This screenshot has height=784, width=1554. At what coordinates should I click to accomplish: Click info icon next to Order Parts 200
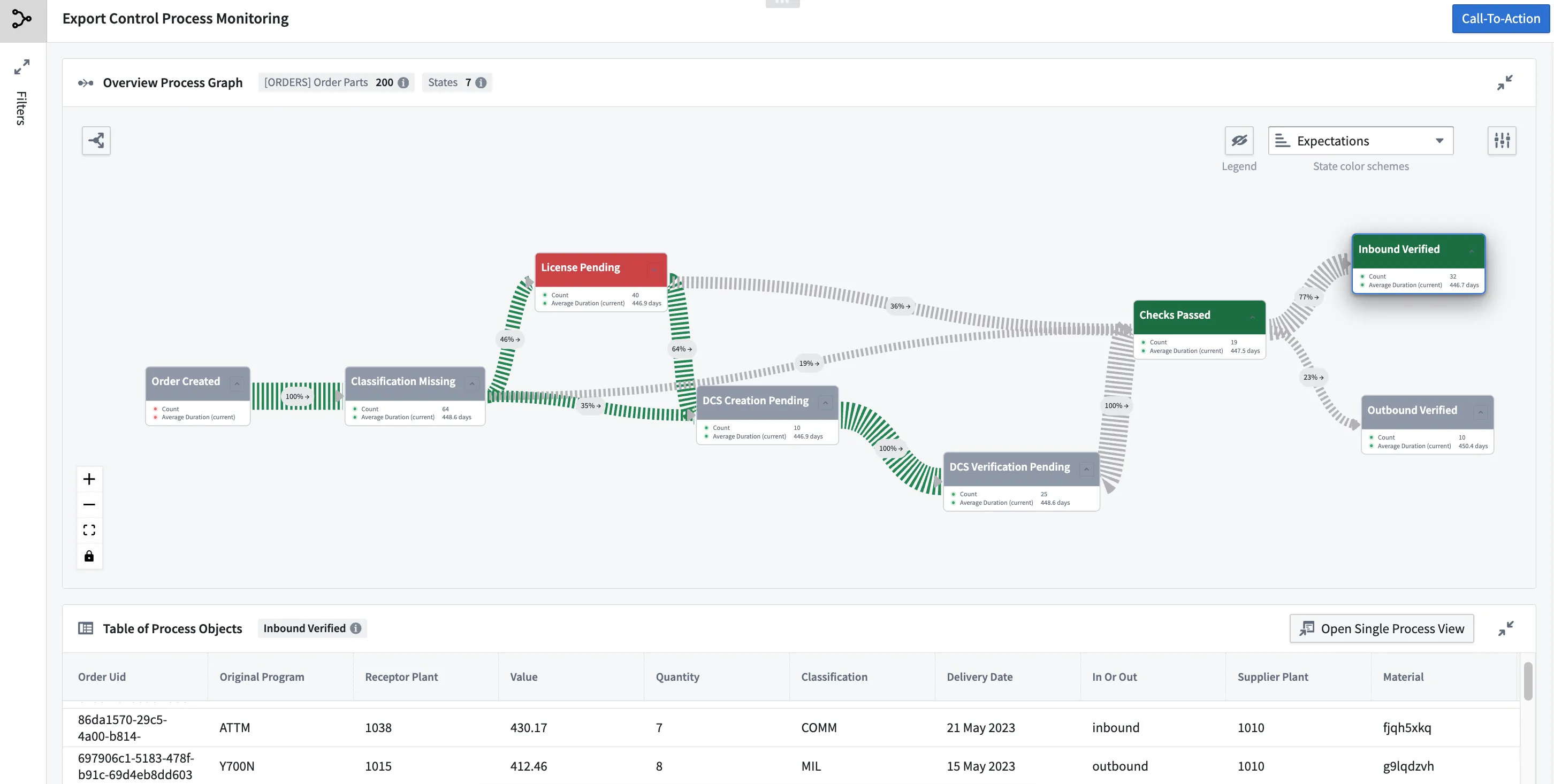tap(403, 82)
